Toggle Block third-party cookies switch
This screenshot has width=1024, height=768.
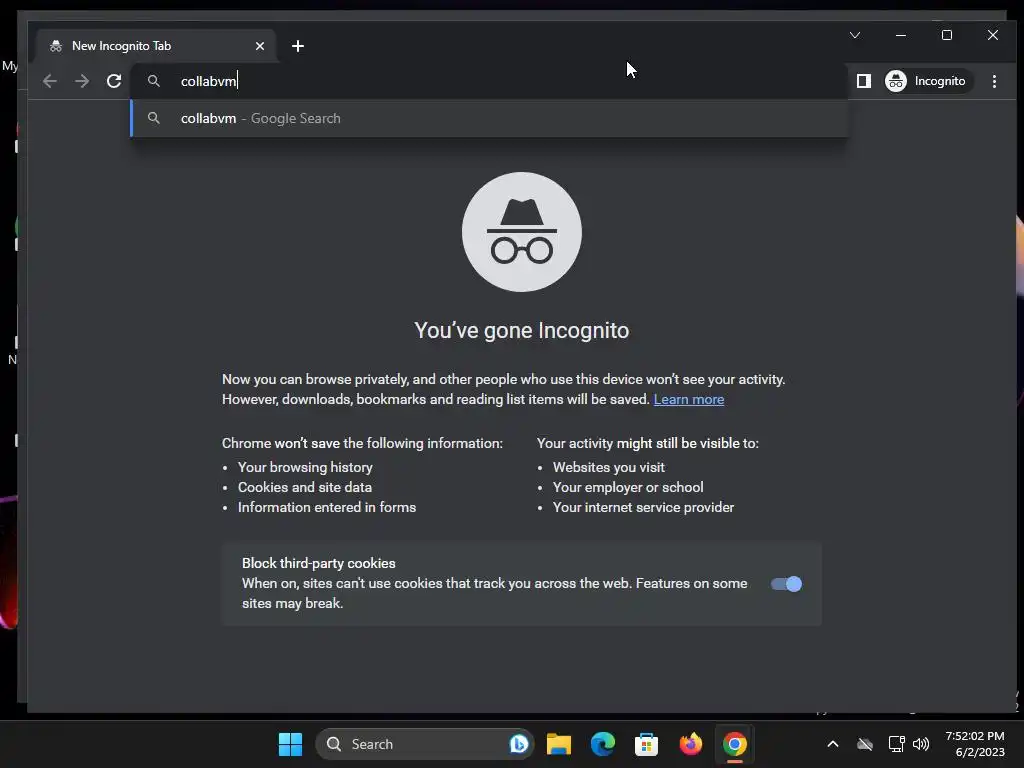(x=786, y=584)
